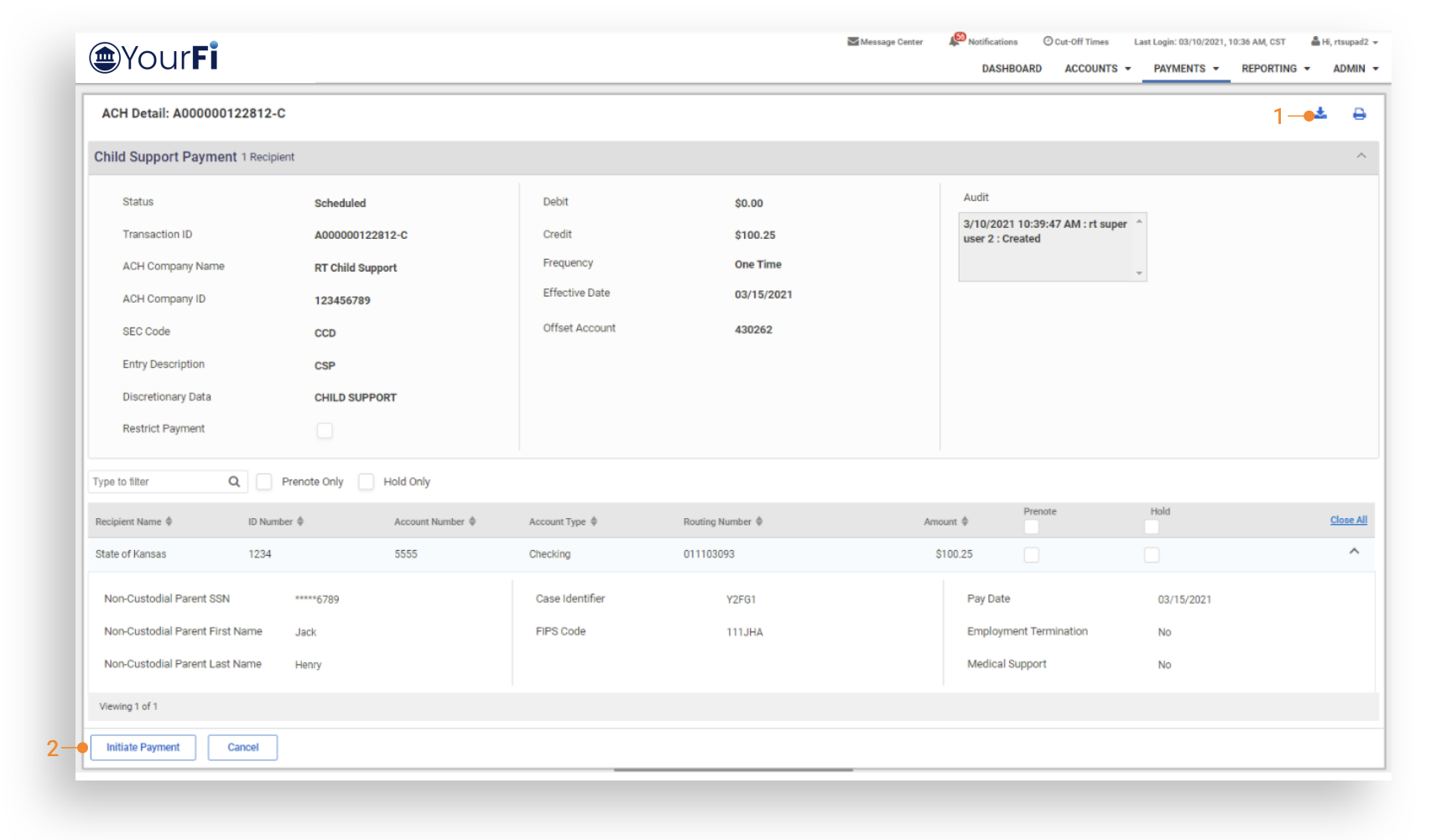Sort by Amount column

(x=965, y=521)
